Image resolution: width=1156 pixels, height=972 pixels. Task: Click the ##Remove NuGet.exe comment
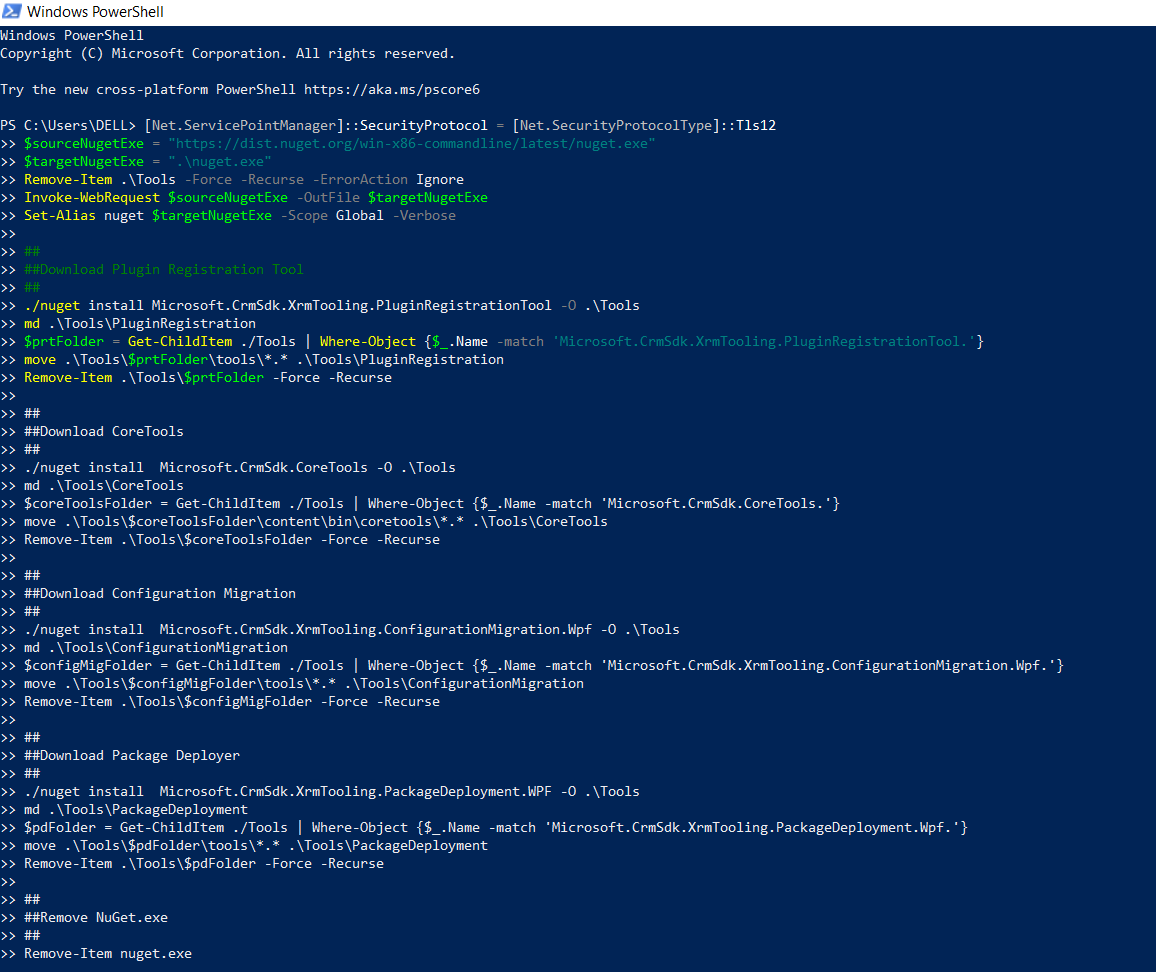pyautogui.click(x=96, y=917)
